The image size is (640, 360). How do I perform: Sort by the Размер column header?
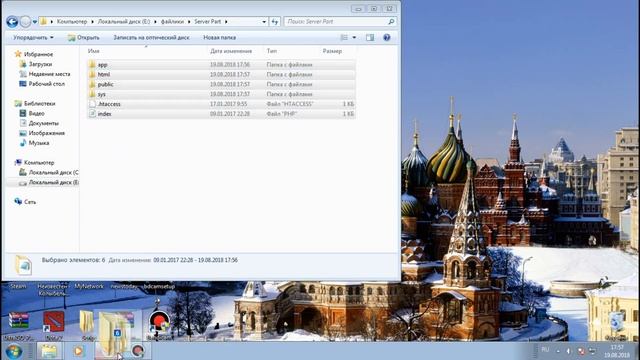(332, 51)
